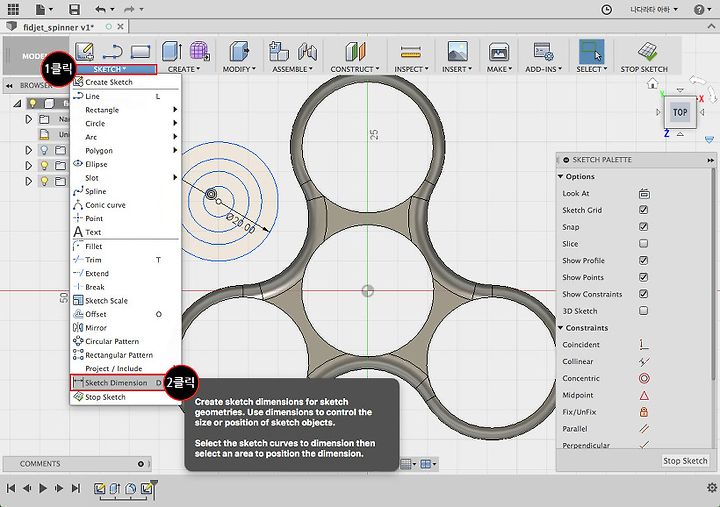The width and height of the screenshot is (720, 507).
Task: Collapse the Sketch Palette with double arrows
Action: pyautogui.click(x=710, y=160)
